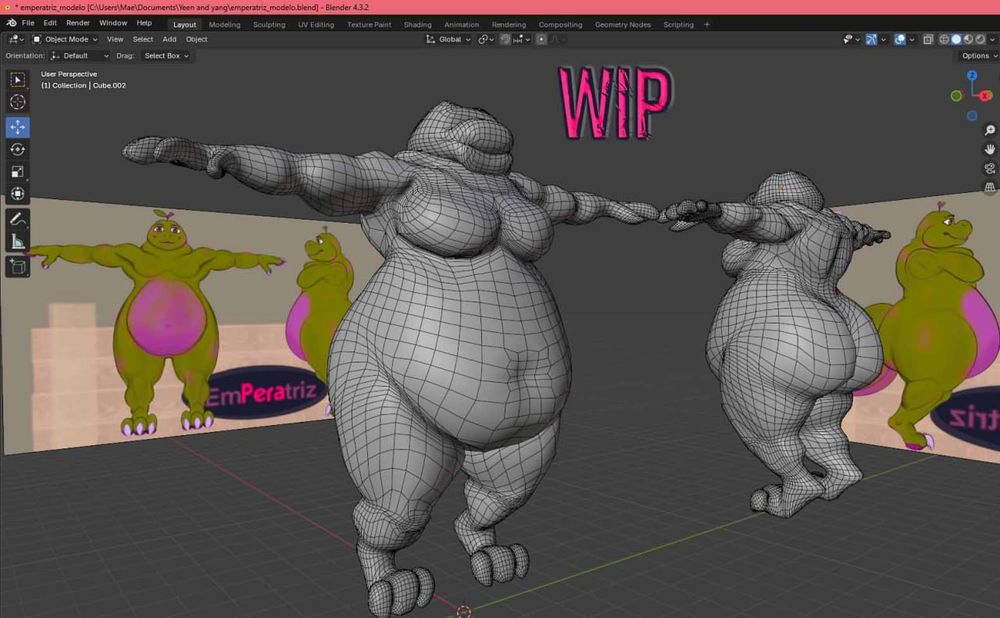Toggle show overlays button
This screenshot has height=618, width=1000.
point(900,40)
